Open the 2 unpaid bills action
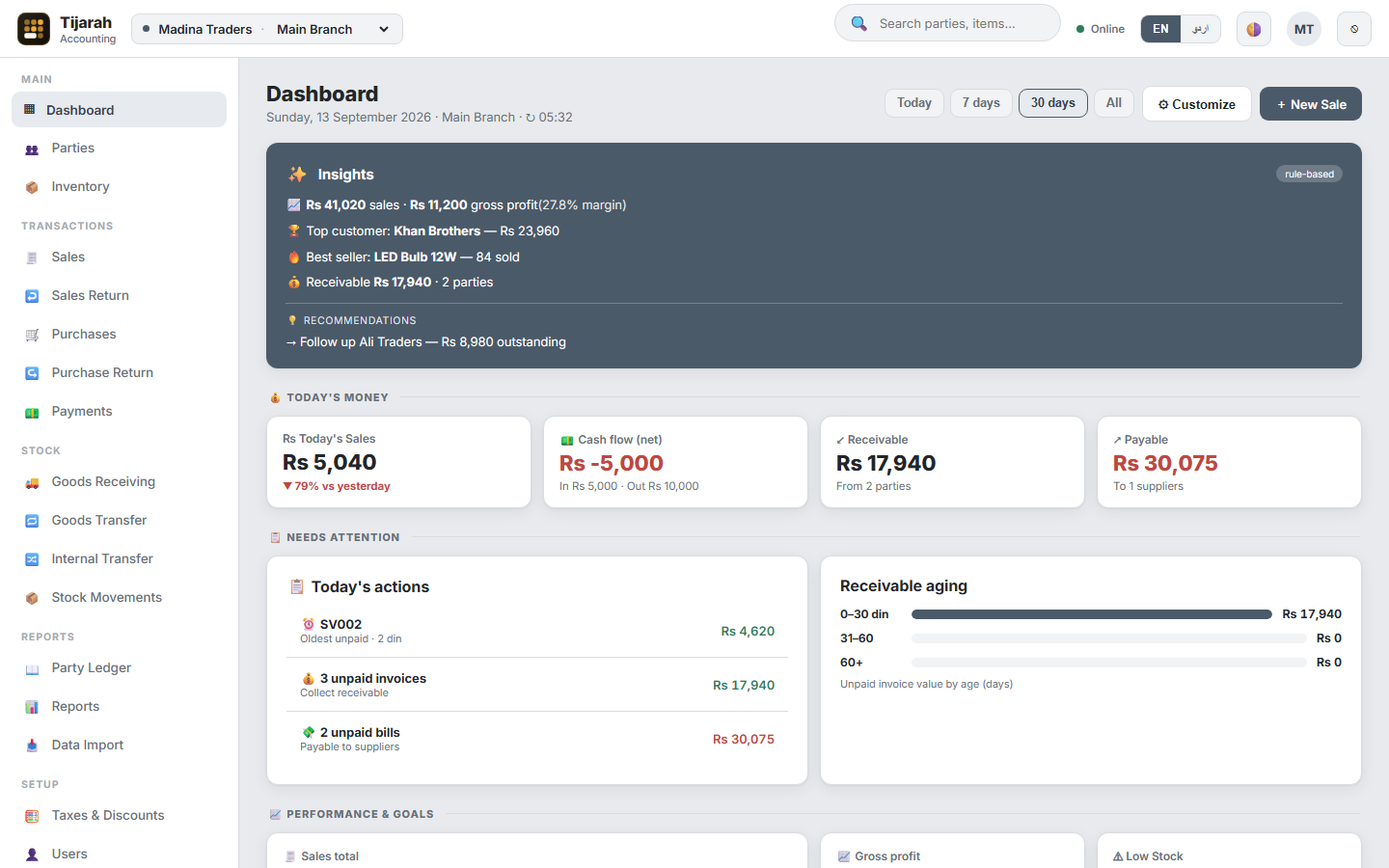Screen dimensions: 1389x868 (x=537, y=739)
